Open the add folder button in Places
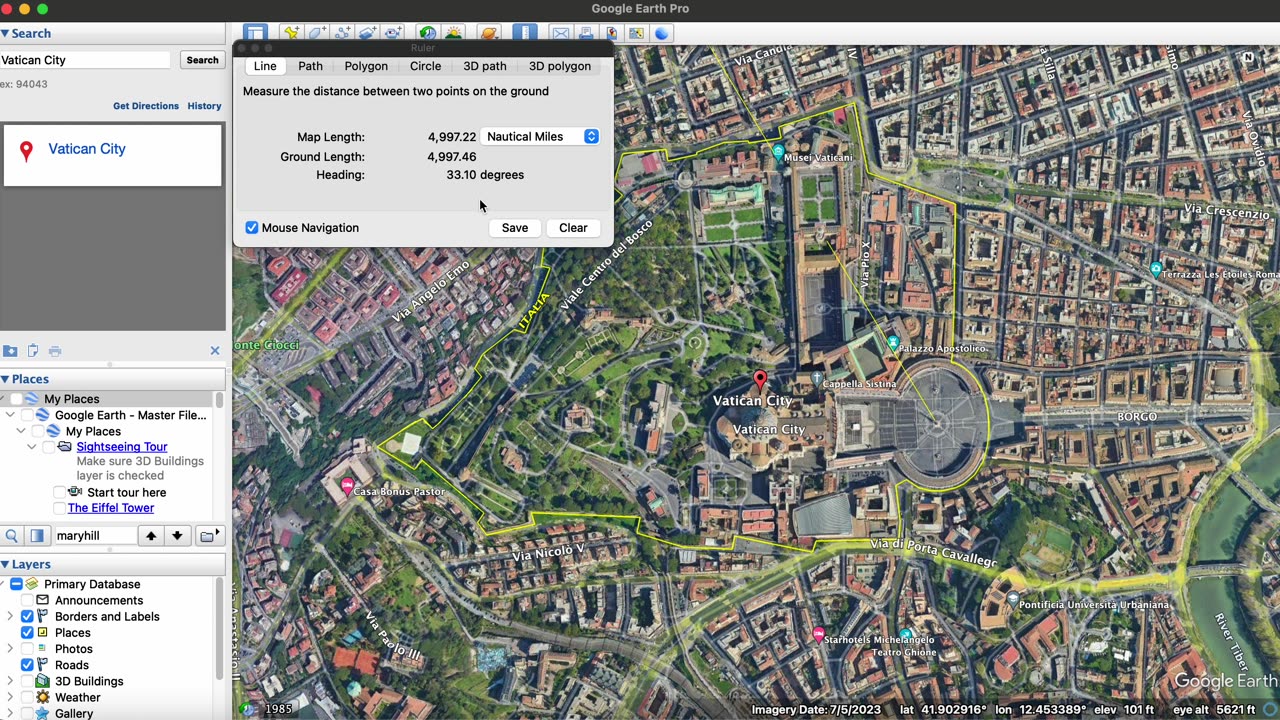 click(209, 536)
